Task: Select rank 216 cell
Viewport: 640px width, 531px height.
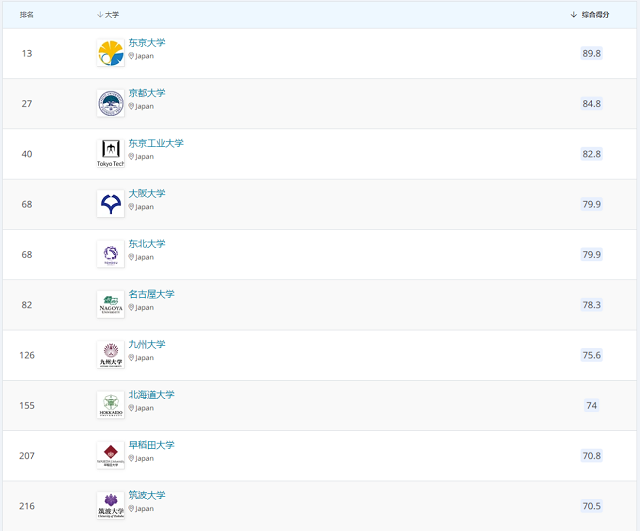Action: pos(27,506)
